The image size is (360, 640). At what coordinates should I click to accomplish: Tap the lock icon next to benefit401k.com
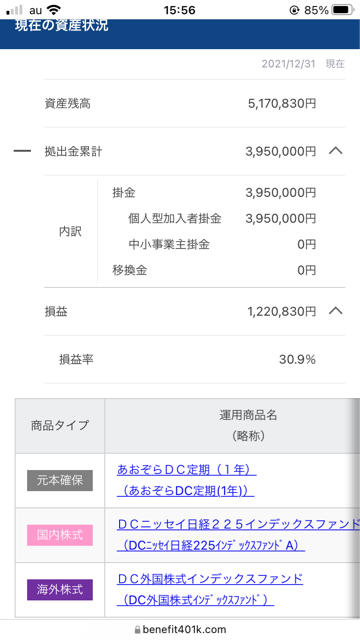tap(137, 630)
